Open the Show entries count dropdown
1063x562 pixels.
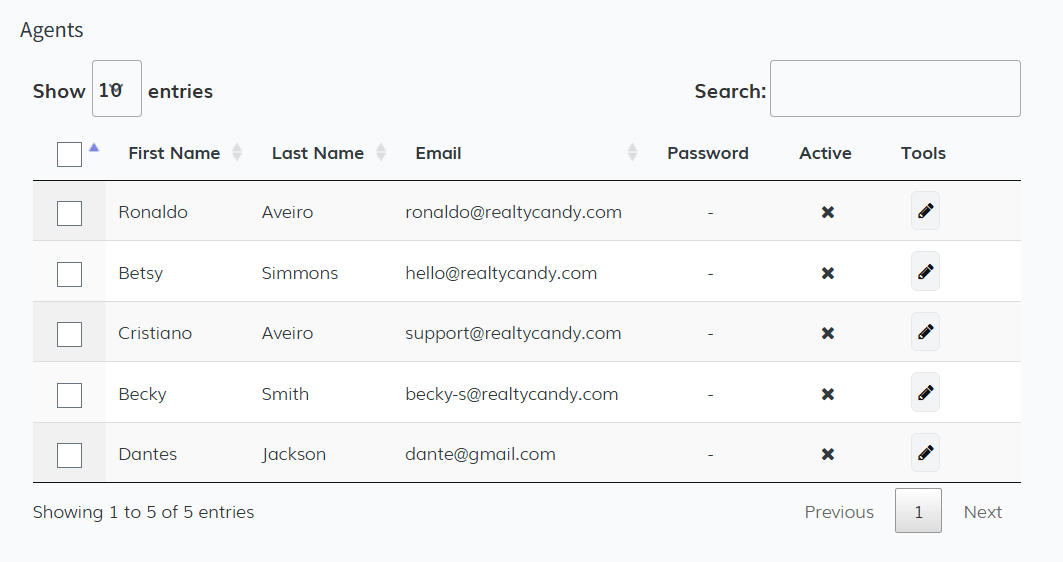pyautogui.click(x=116, y=90)
